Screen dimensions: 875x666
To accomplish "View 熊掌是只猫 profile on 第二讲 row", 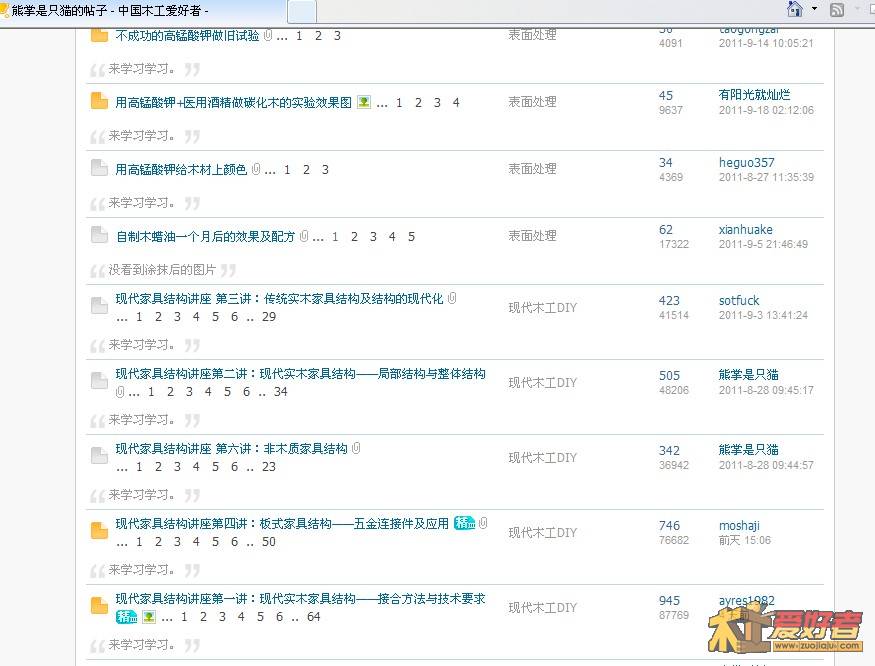I will click(x=748, y=375).
